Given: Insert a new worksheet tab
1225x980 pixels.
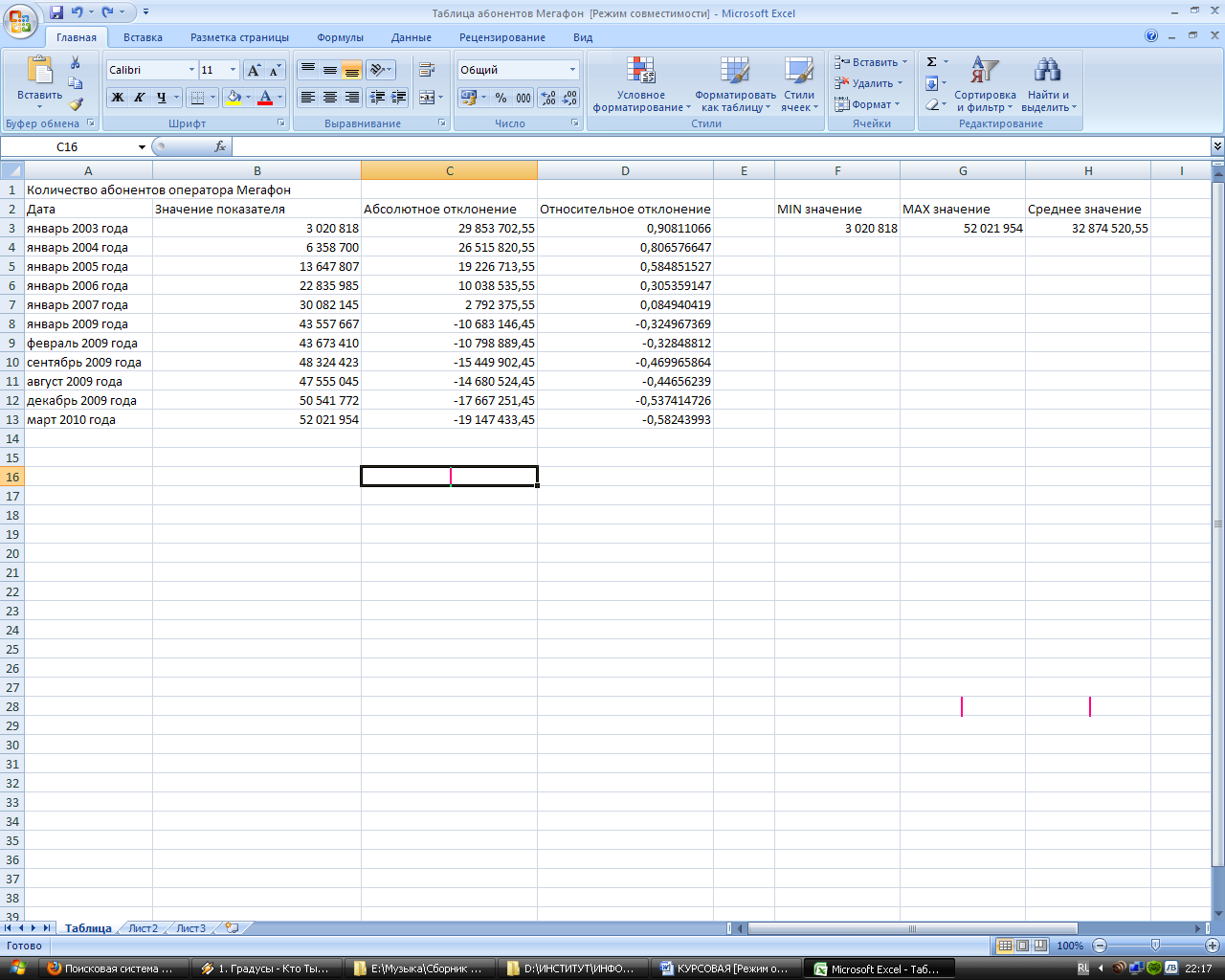Looking at the screenshot, I should (x=232, y=927).
